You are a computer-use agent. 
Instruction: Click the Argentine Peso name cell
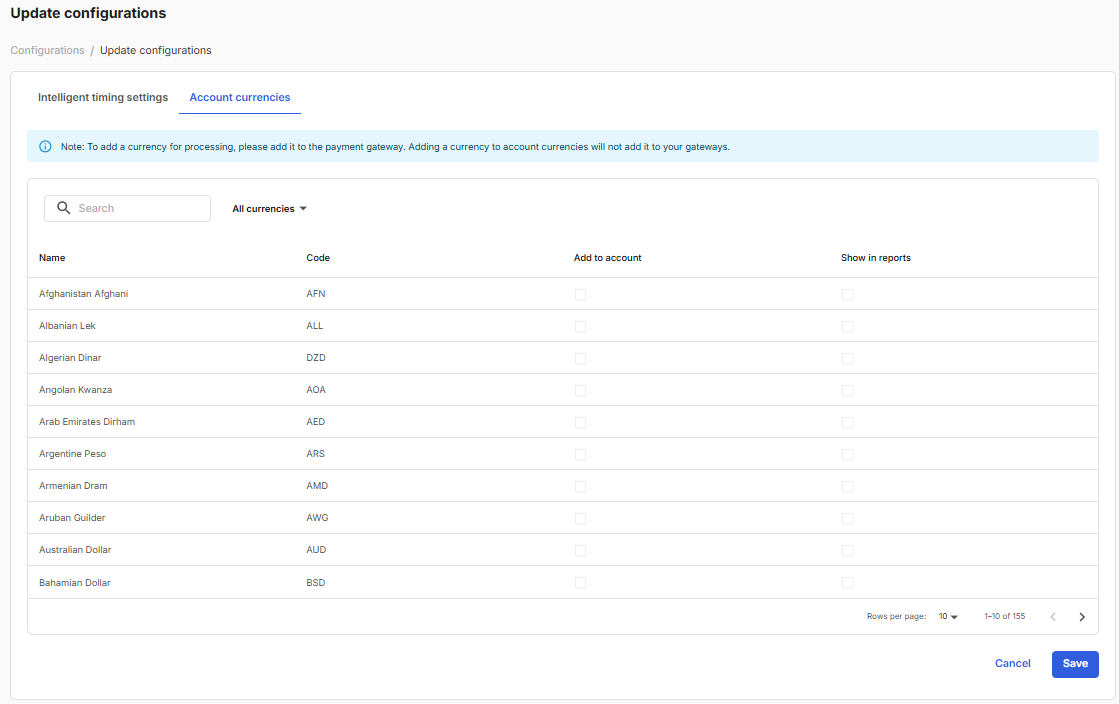tap(72, 454)
